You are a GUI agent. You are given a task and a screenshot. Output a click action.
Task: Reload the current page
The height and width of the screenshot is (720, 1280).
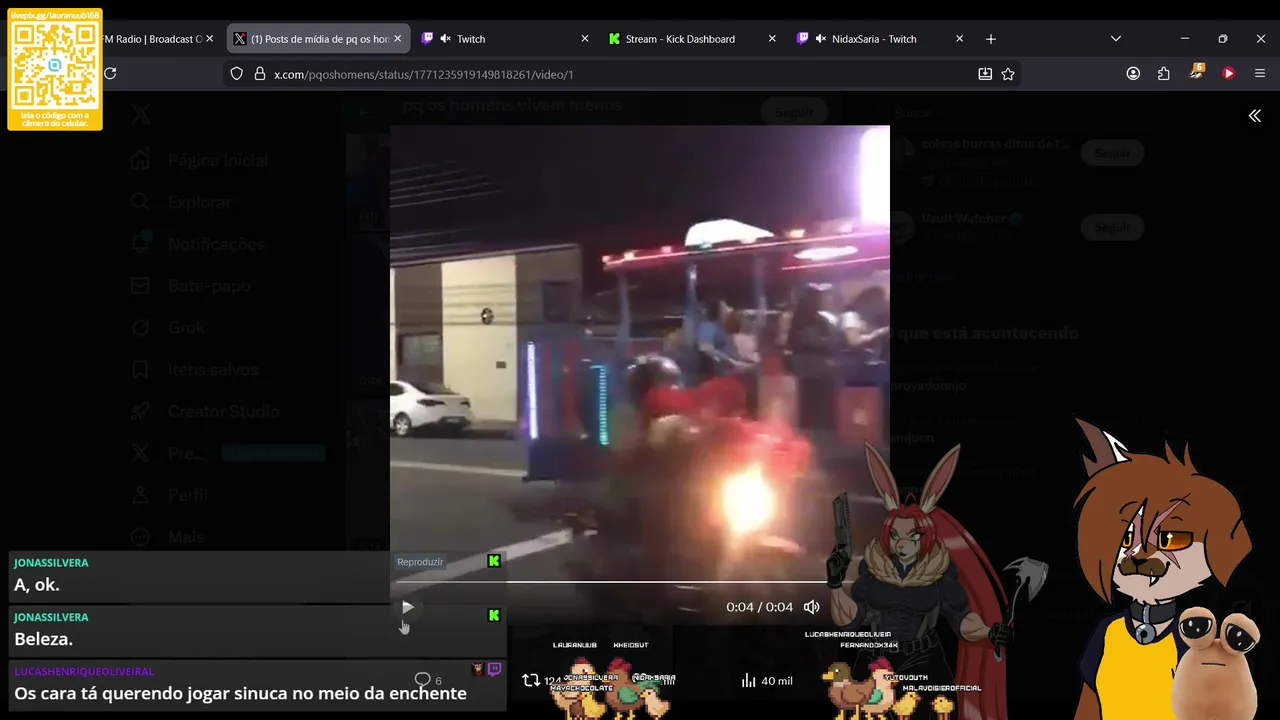click(110, 73)
